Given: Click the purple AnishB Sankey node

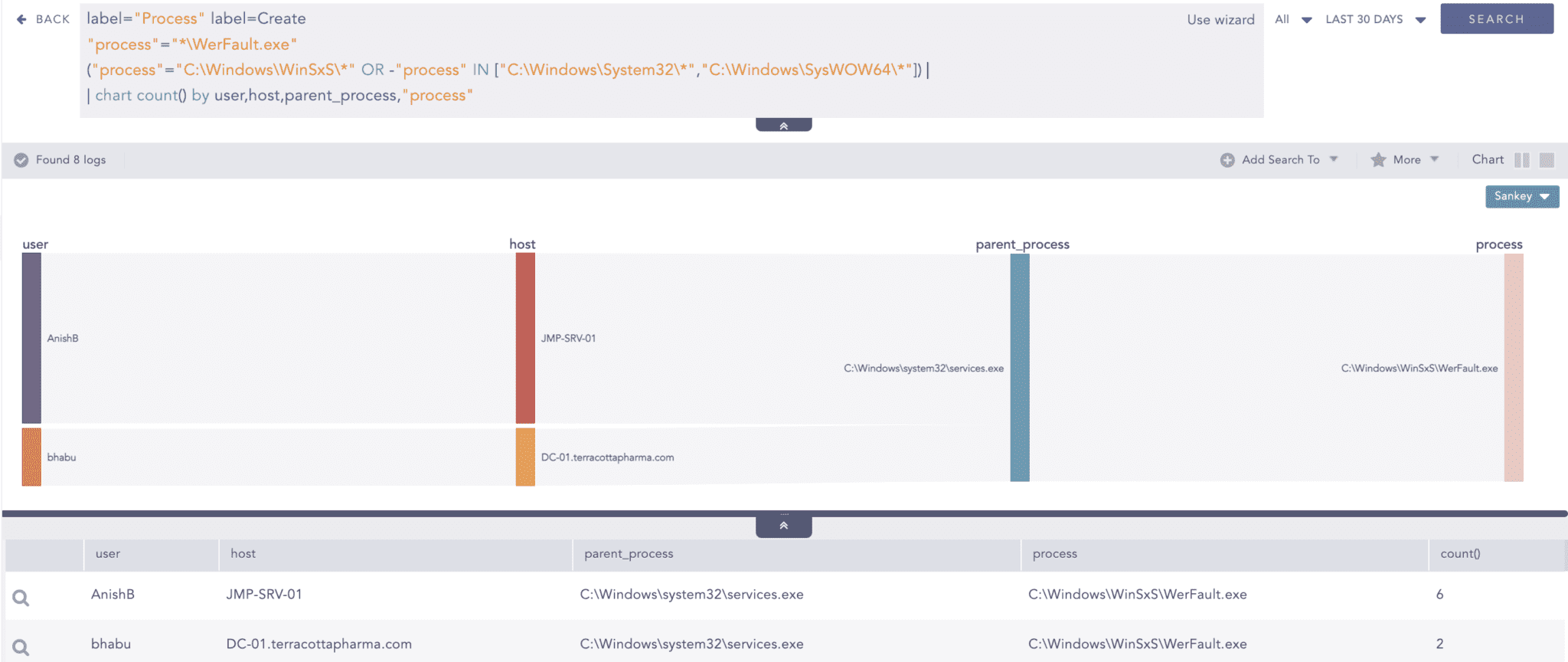Looking at the screenshot, I should coord(31,338).
